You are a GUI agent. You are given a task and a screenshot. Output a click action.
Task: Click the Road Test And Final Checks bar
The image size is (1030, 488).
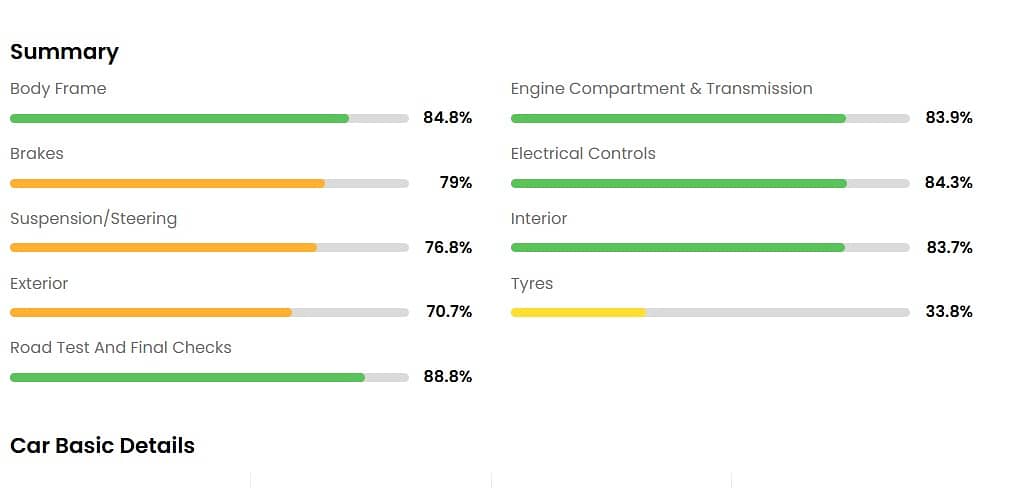pos(209,377)
